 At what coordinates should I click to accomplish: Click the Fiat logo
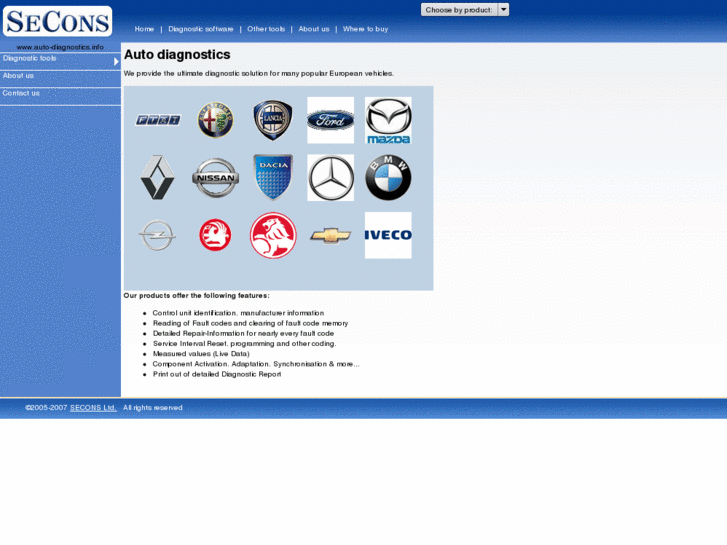tap(158, 120)
